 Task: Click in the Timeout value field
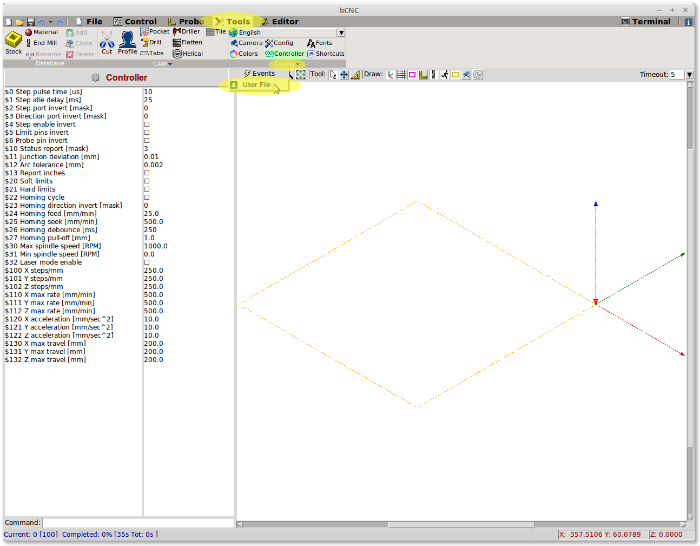pyautogui.click(x=677, y=75)
